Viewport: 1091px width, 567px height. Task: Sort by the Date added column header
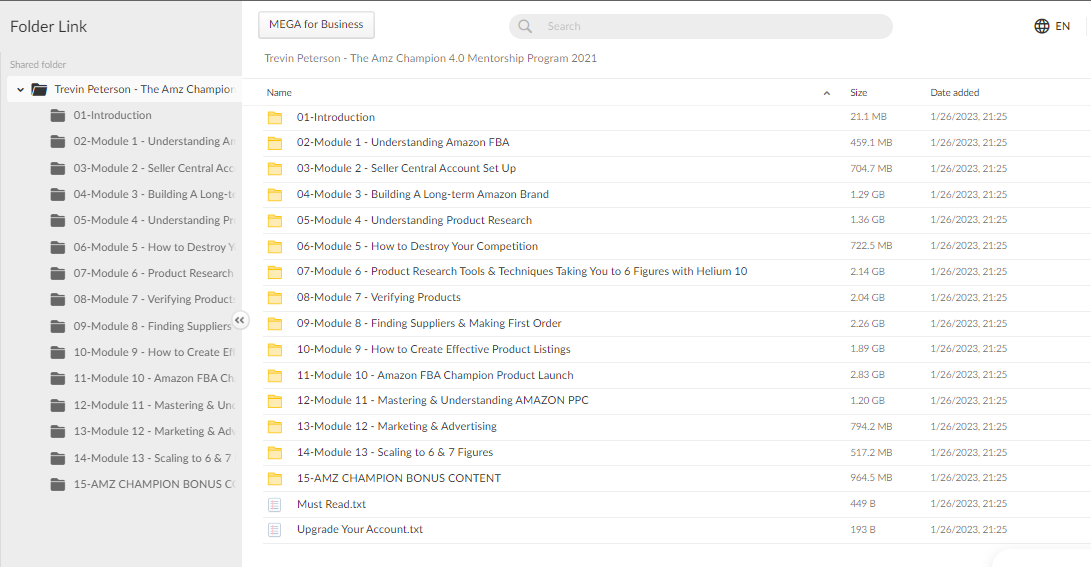coord(955,93)
